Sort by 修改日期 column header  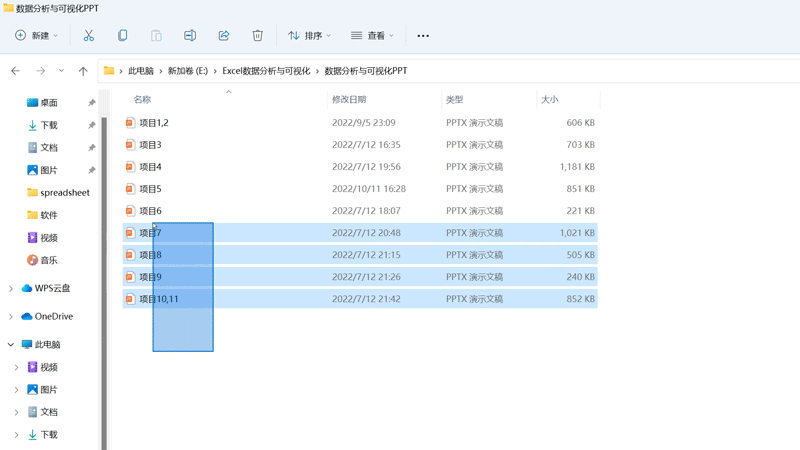click(x=349, y=99)
